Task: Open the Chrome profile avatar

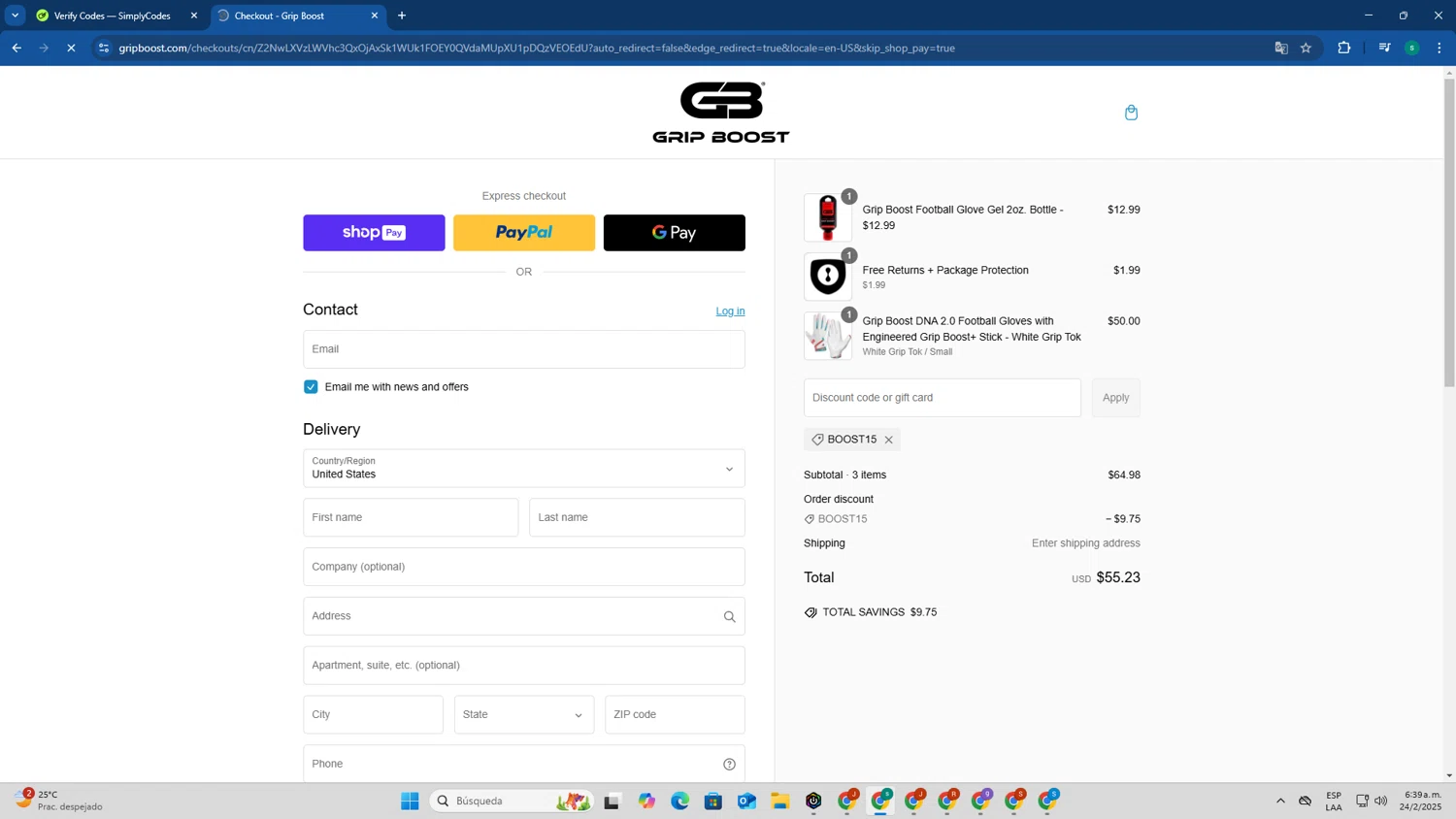Action: pos(1412,48)
